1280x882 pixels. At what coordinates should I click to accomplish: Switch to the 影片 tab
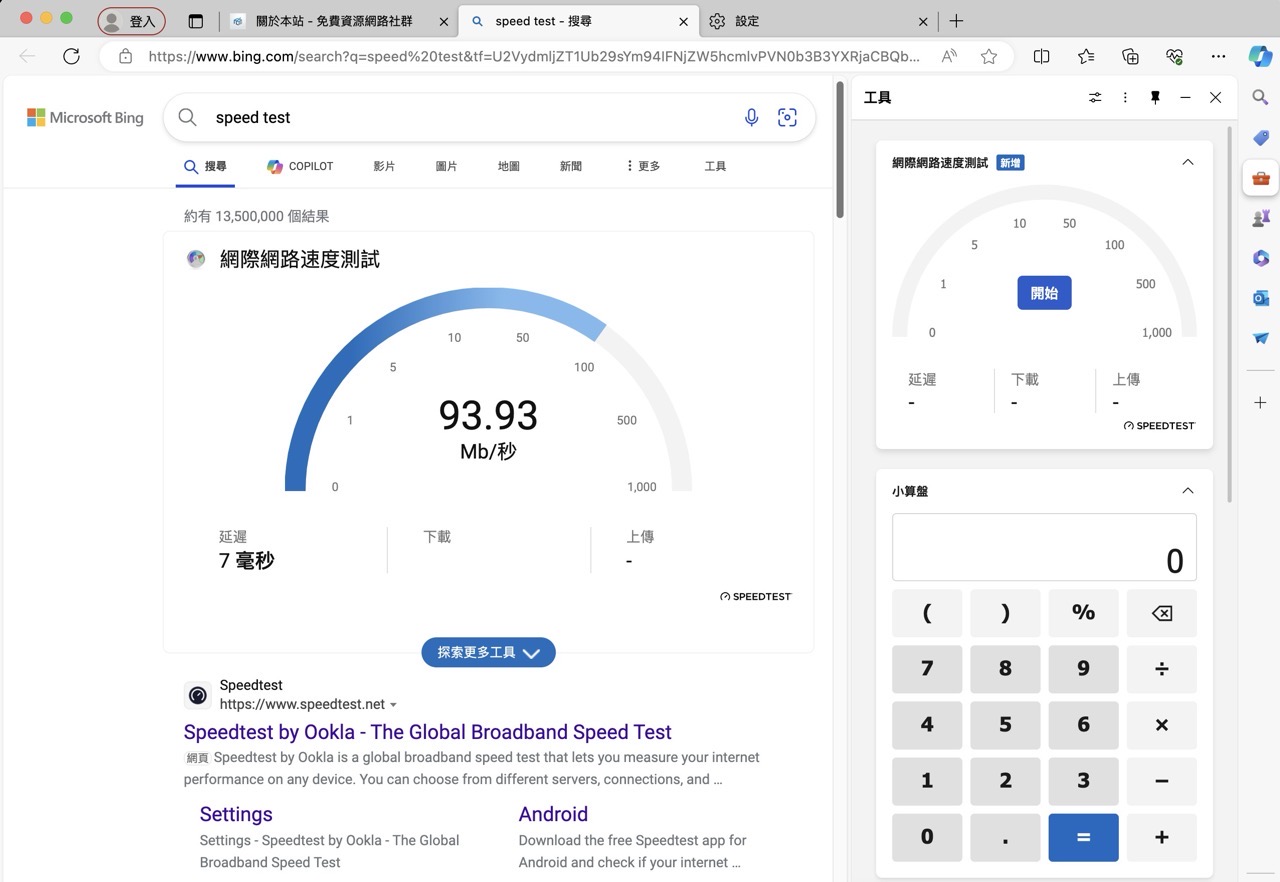click(x=384, y=166)
